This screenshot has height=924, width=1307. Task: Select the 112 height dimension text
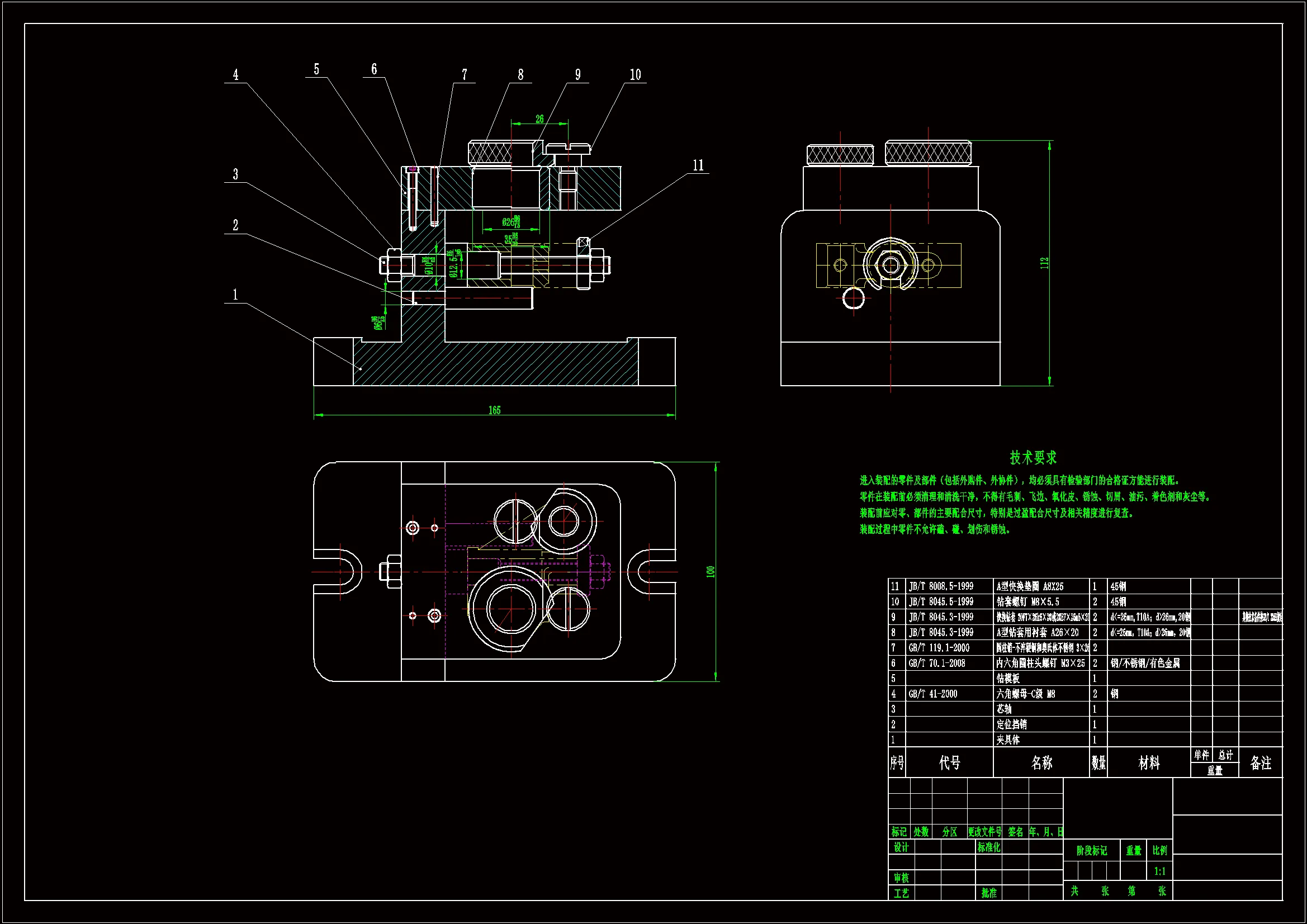tap(1044, 263)
